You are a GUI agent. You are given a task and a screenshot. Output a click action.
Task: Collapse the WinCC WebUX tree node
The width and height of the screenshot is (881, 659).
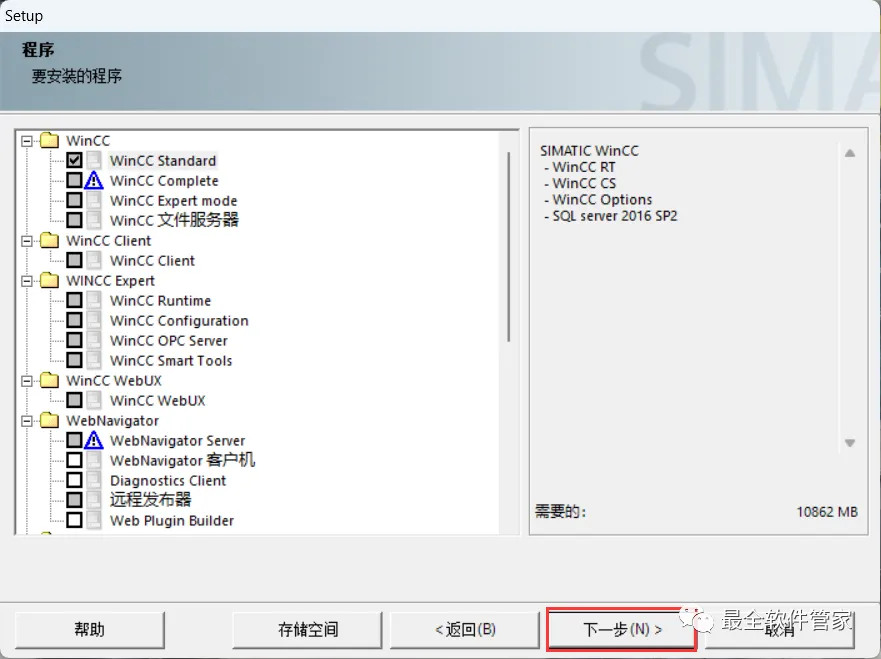[26, 381]
